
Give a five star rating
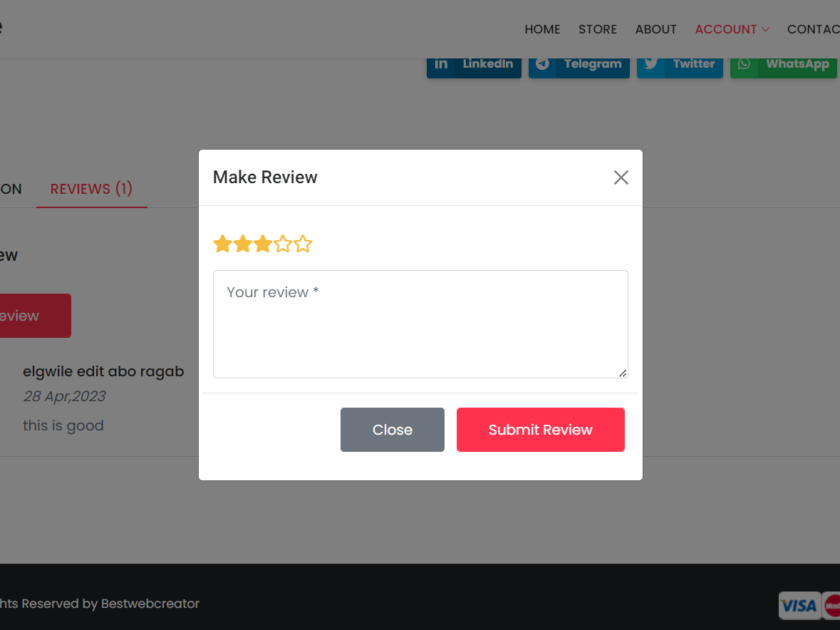coord(303,244)
